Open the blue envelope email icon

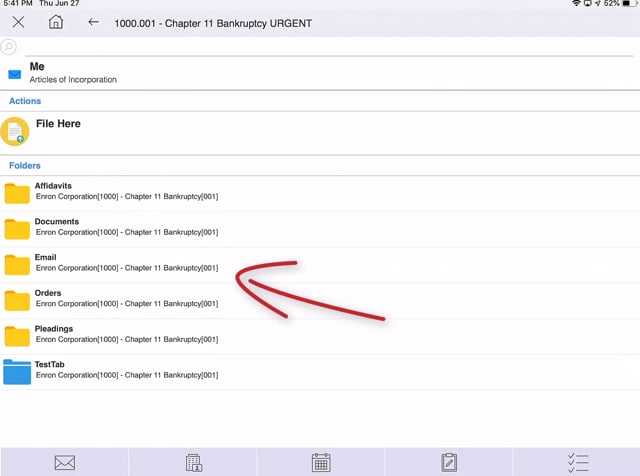pos(15,74)
